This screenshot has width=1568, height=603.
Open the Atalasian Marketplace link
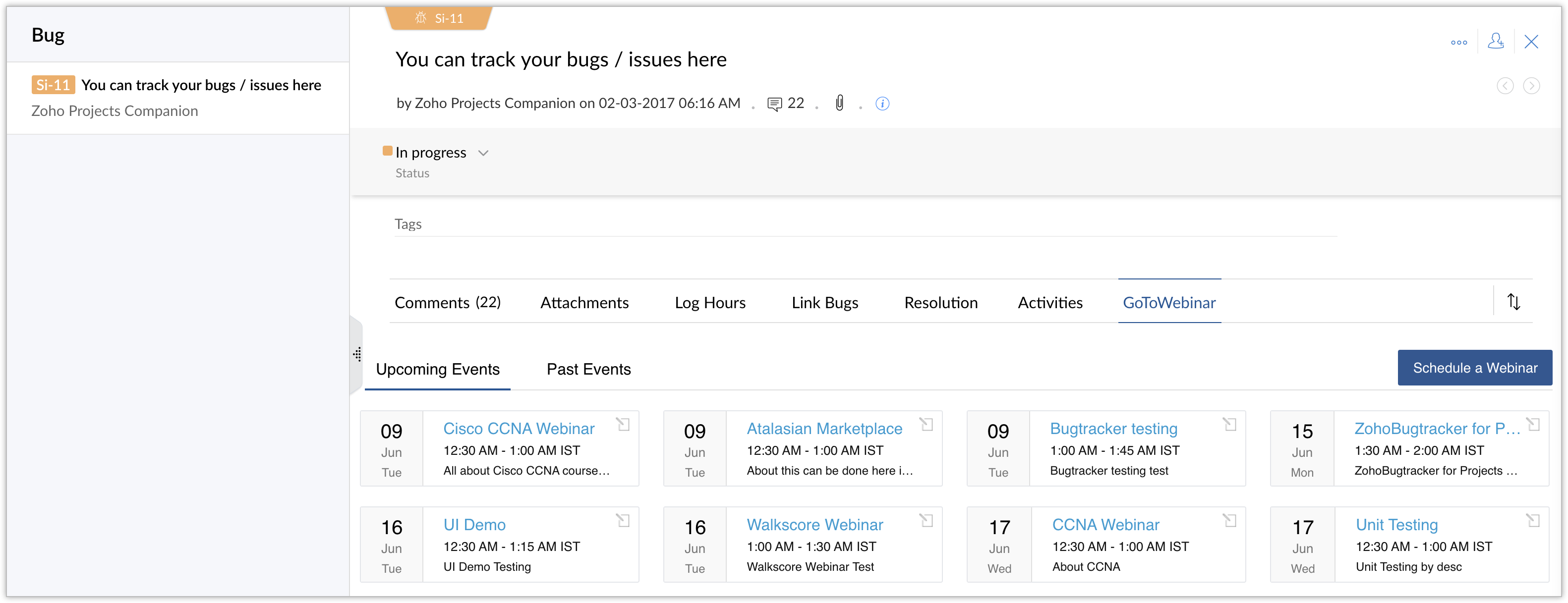(824, 429)
